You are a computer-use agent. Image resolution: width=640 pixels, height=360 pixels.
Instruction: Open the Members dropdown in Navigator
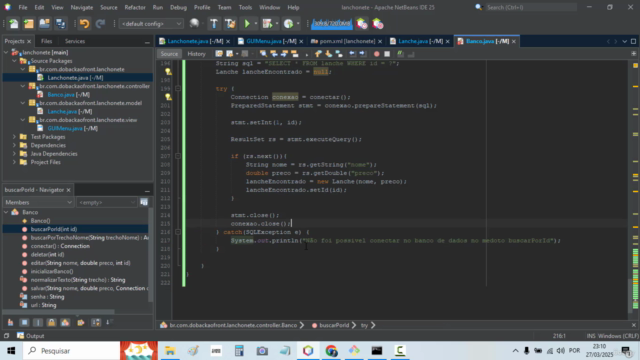click(x=38, y=202)
